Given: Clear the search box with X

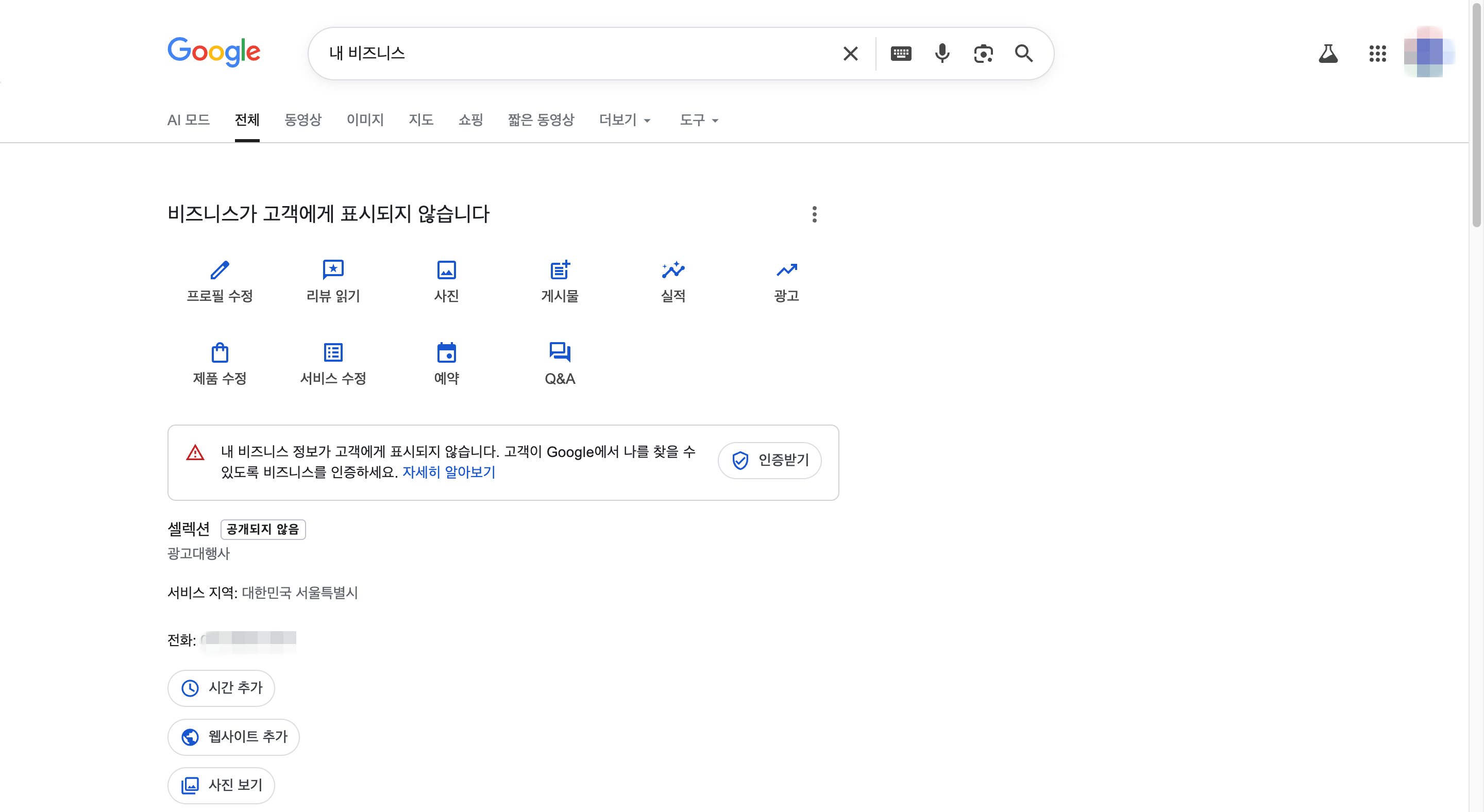Looking at the screenshot, I should pyautogui.click(x=850, y=54).
